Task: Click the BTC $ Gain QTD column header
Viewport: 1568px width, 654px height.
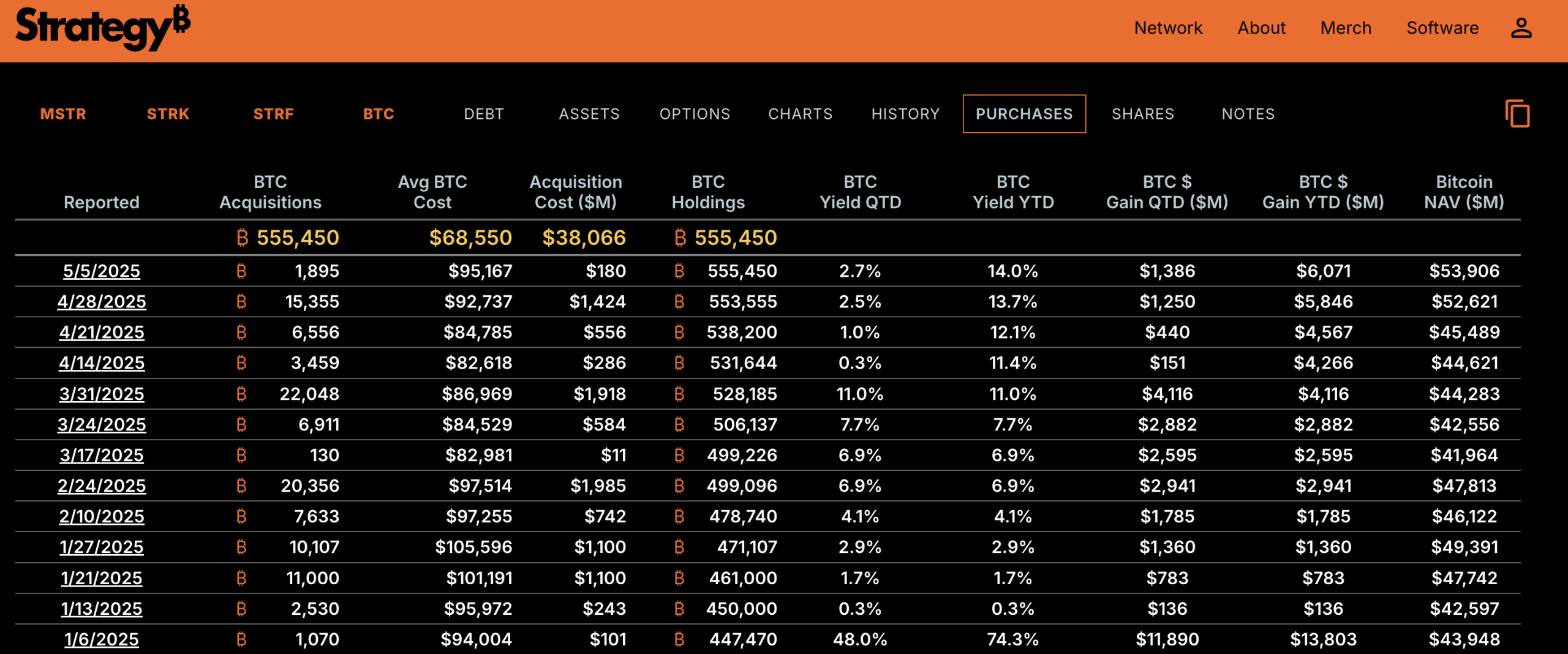Action: [1167, 192]
